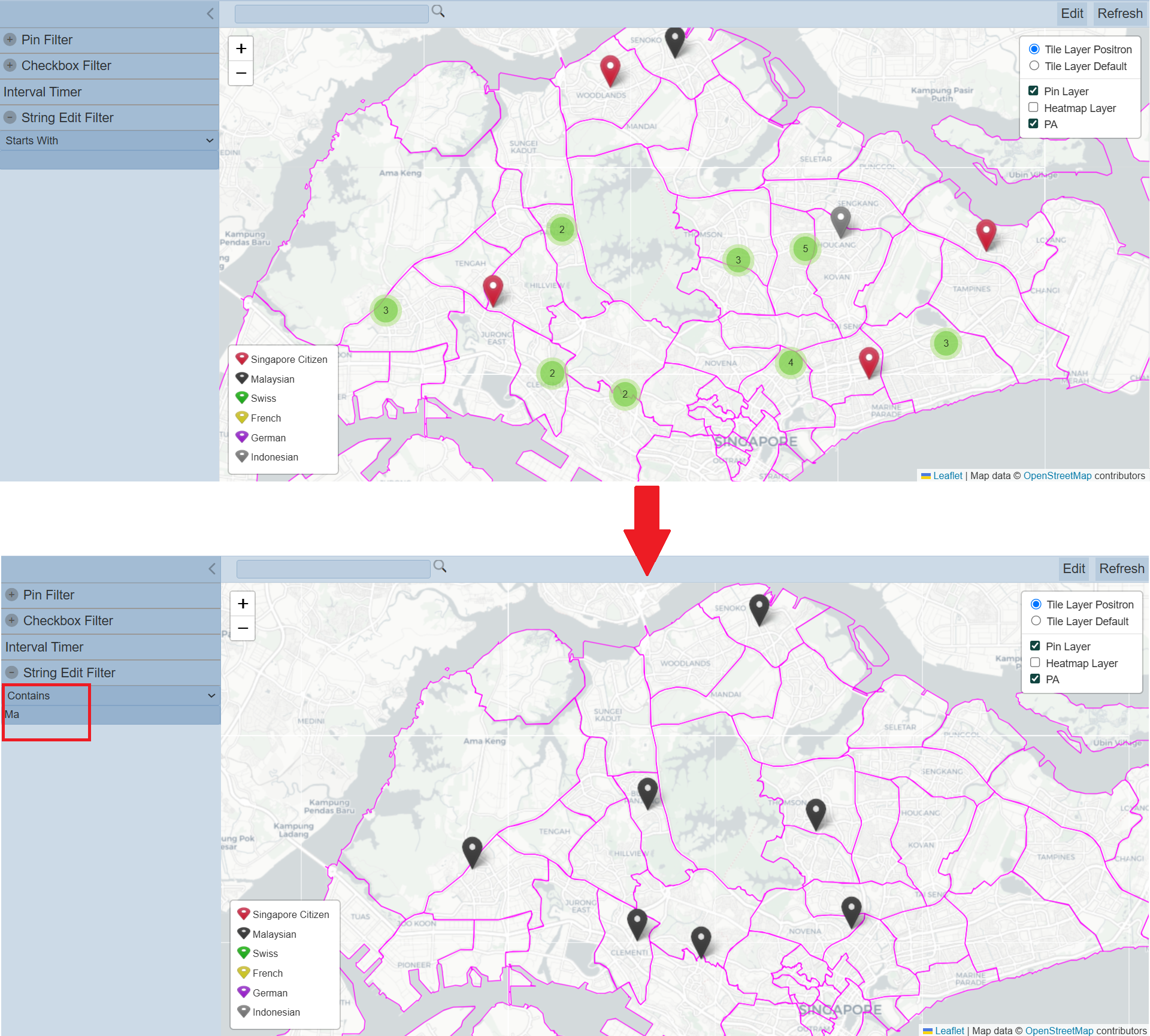The width and height of the screenshot is (1150, 1036).
Task: Uncheck PA layer in bottom map
Action: pos(1035,679)
